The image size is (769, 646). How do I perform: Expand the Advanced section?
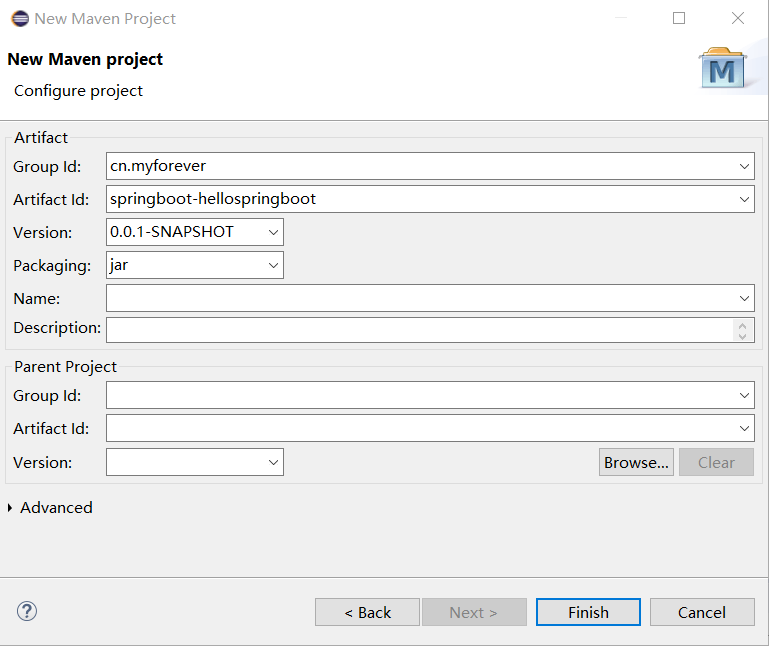tap(10, 508)
